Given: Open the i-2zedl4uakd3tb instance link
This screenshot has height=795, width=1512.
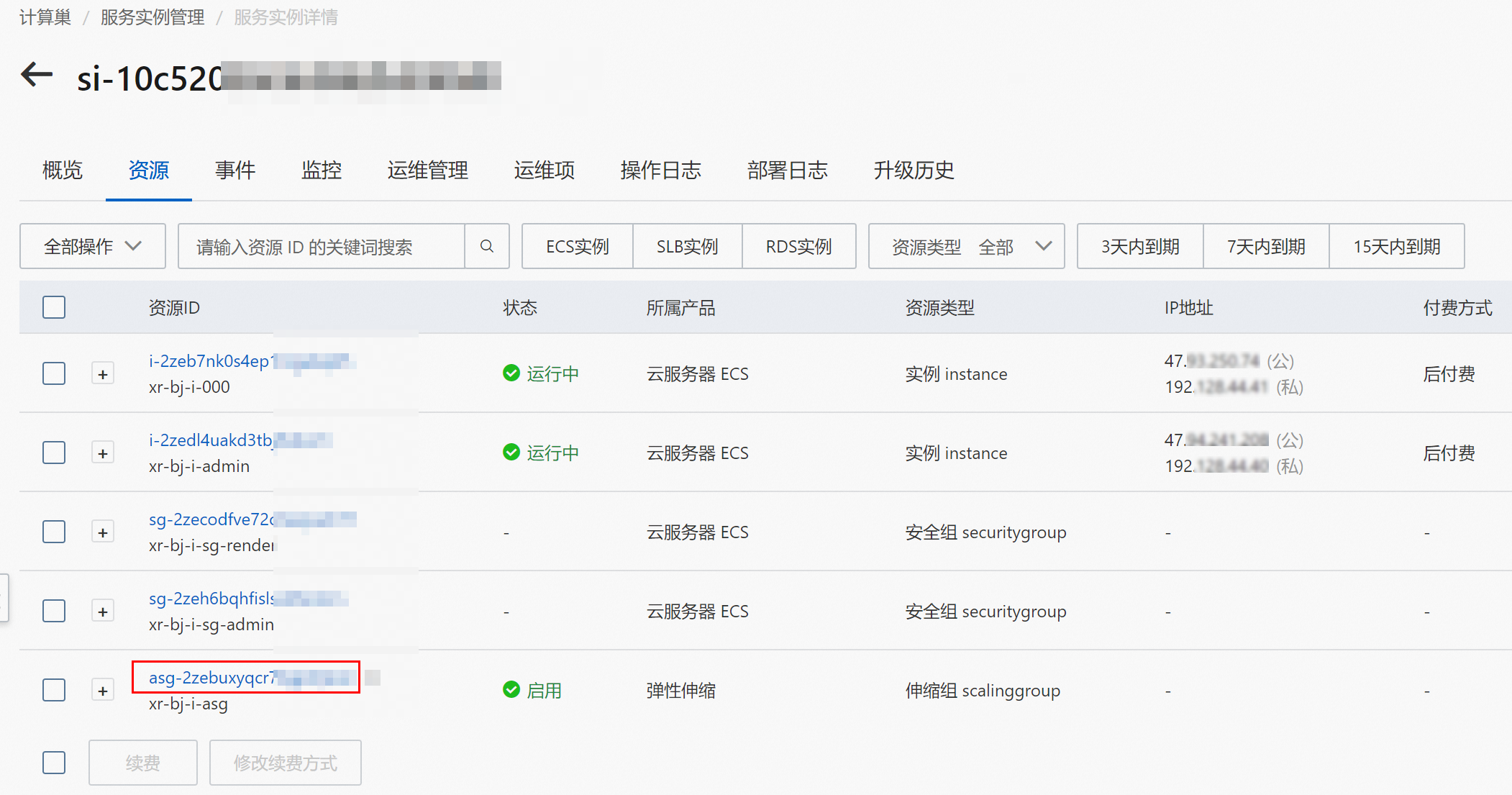Looking at the screenshot, I should [x=240, y=440].
